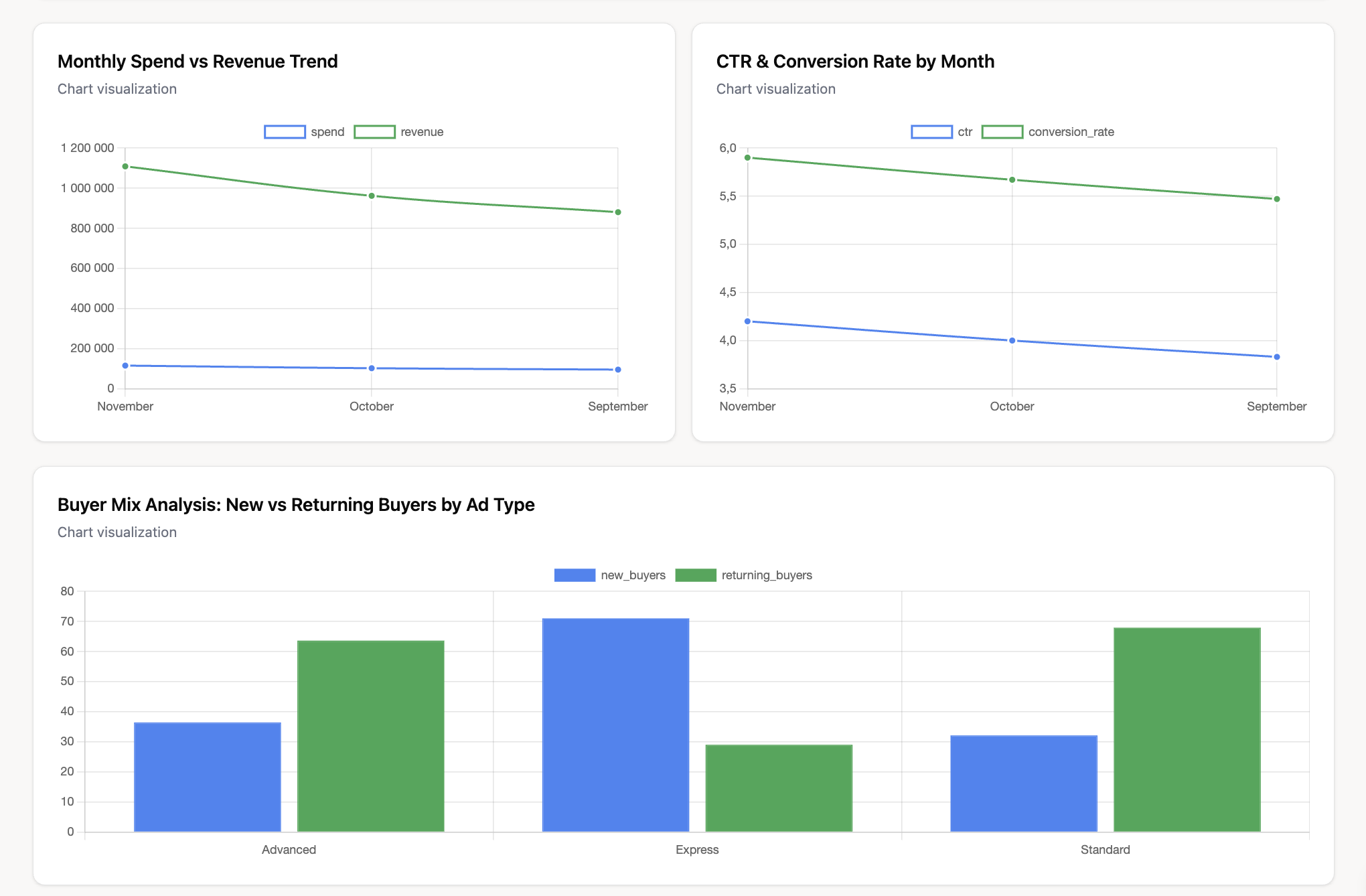Viewport: 1366px width, 896px height.
Task: Click the November revenue data point
Action: tap(125, 166)
